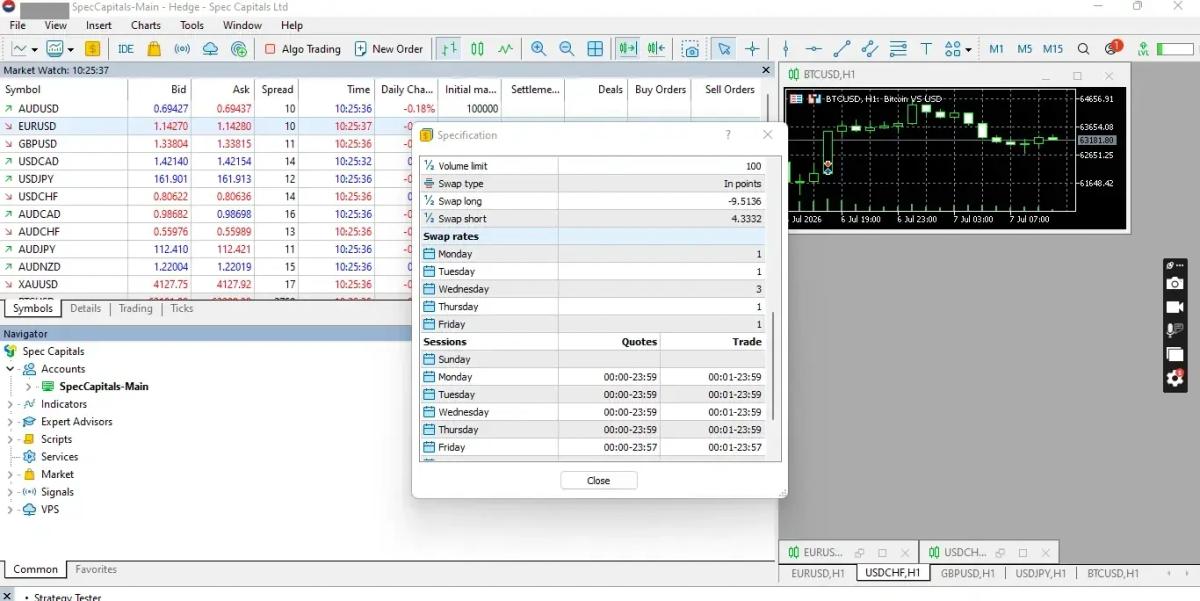The width and height of the screenshot is (1200, 601).
Task: Take a chart screenshot via camera icon
Action: (x=691, y=48)
